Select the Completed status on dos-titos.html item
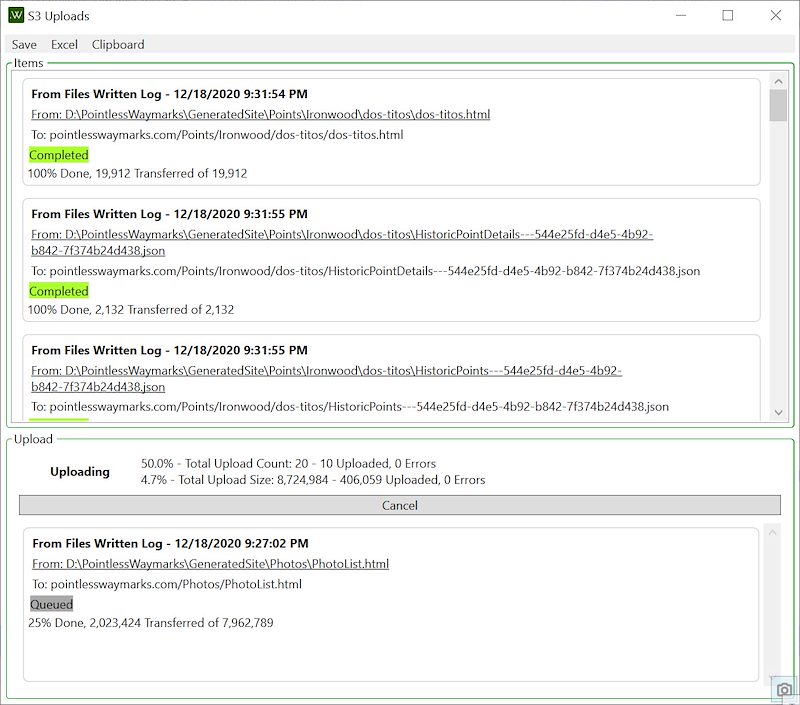800x705 pixels. [x=59, y=155]
